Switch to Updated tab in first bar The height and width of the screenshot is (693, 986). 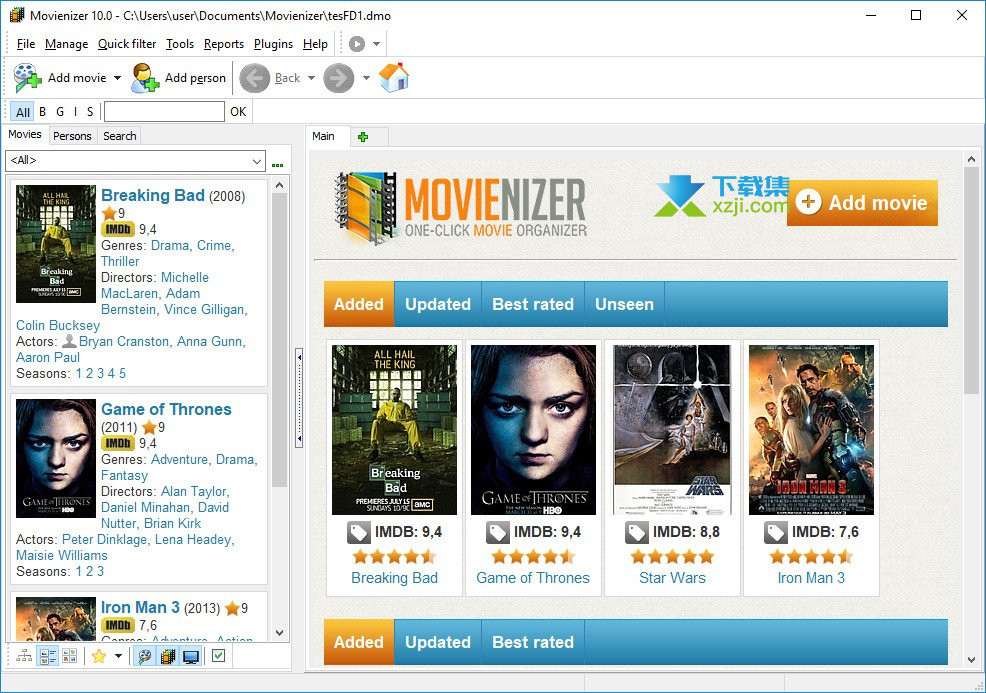[x=438, y=304]
